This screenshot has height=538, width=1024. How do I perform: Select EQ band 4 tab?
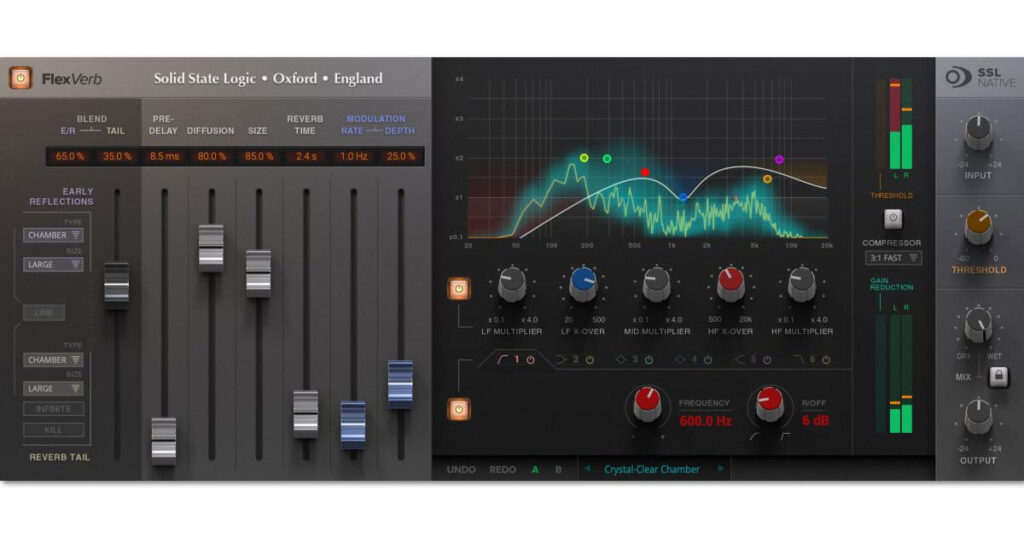[x=693, y=360]
